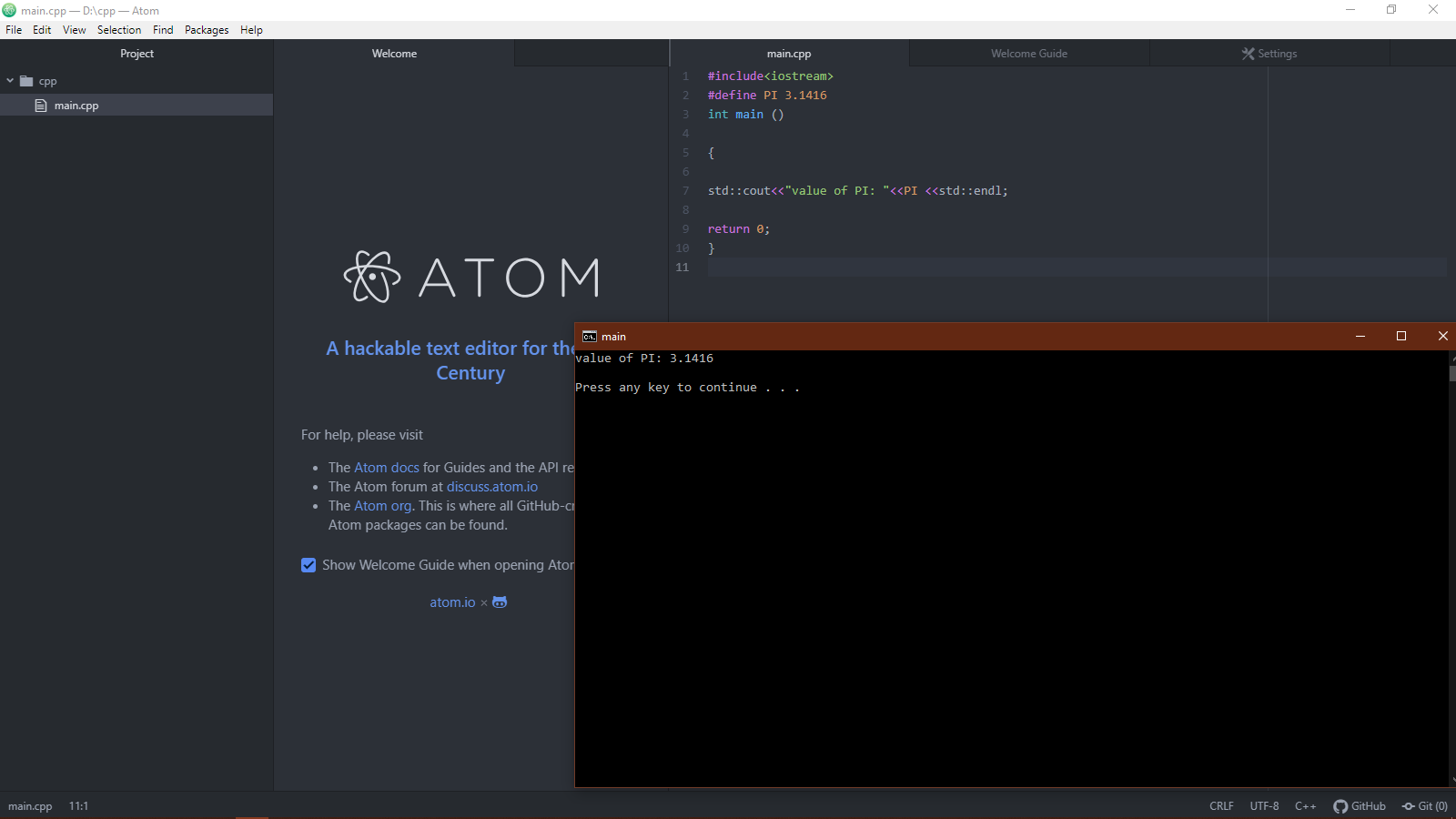Follow the Atom docs link
The image size is (1456, 819).
pyautogui.click(x=387, y=467)
